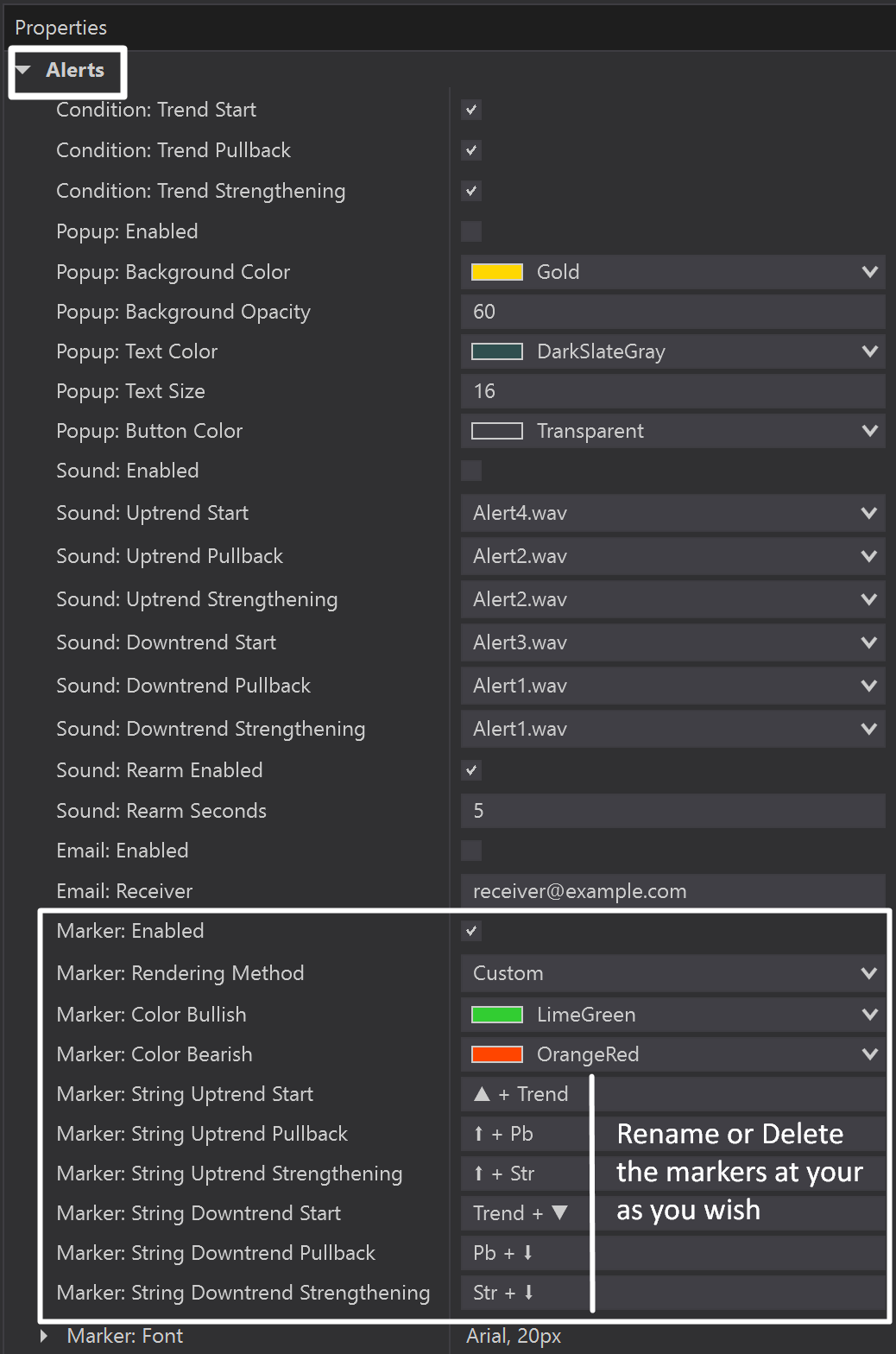Click the Sound: Rearm Seconds field
Viewport: 896px width, 1354px height.
(673, 811)
